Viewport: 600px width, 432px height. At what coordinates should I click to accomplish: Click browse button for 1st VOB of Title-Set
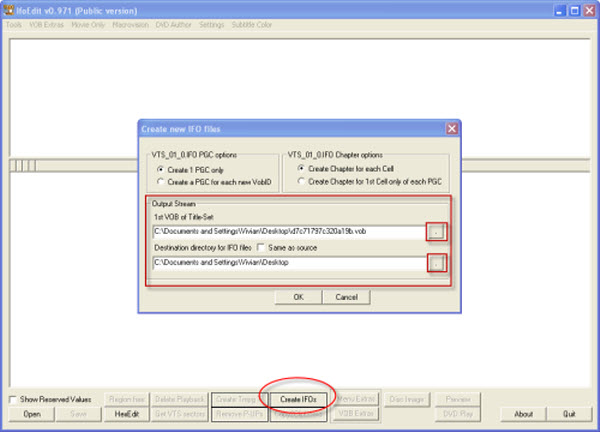click(438, 233)
